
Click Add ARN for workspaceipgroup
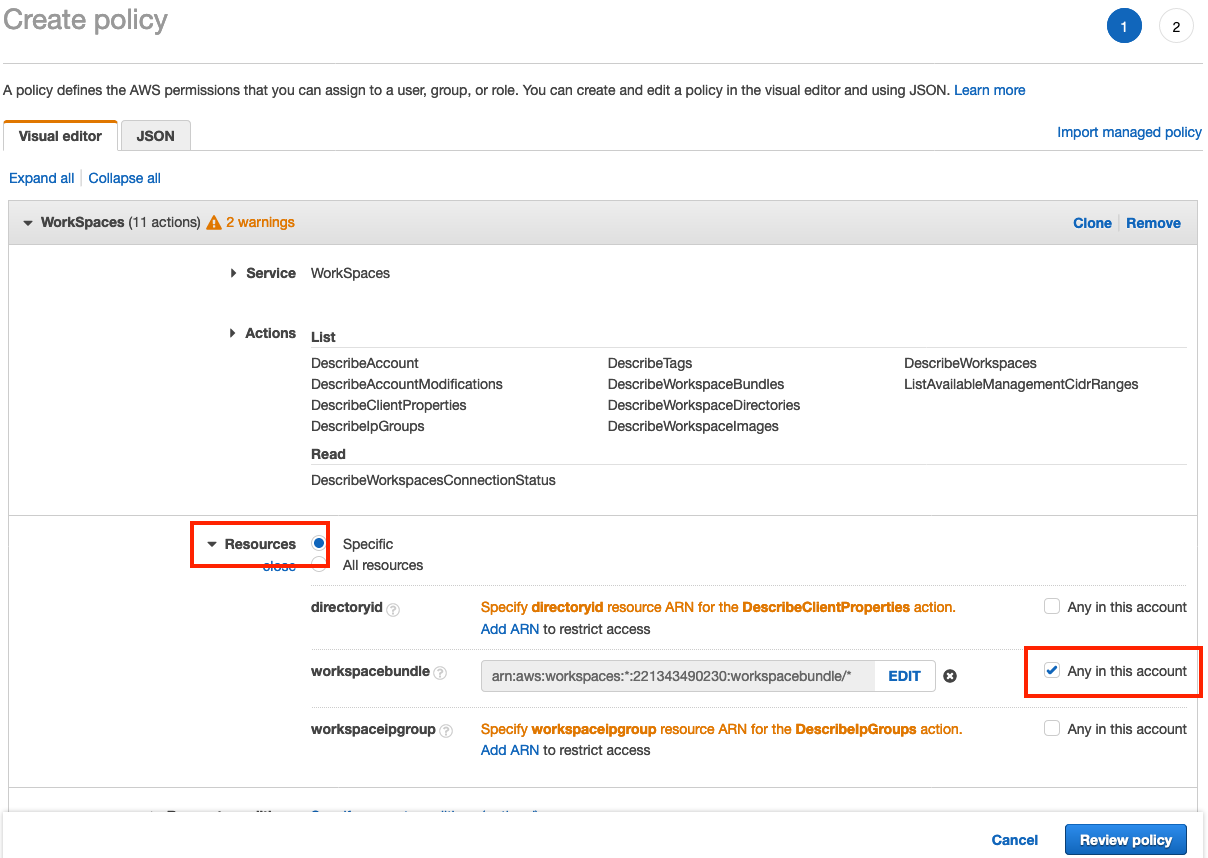(x=510, y=750)
